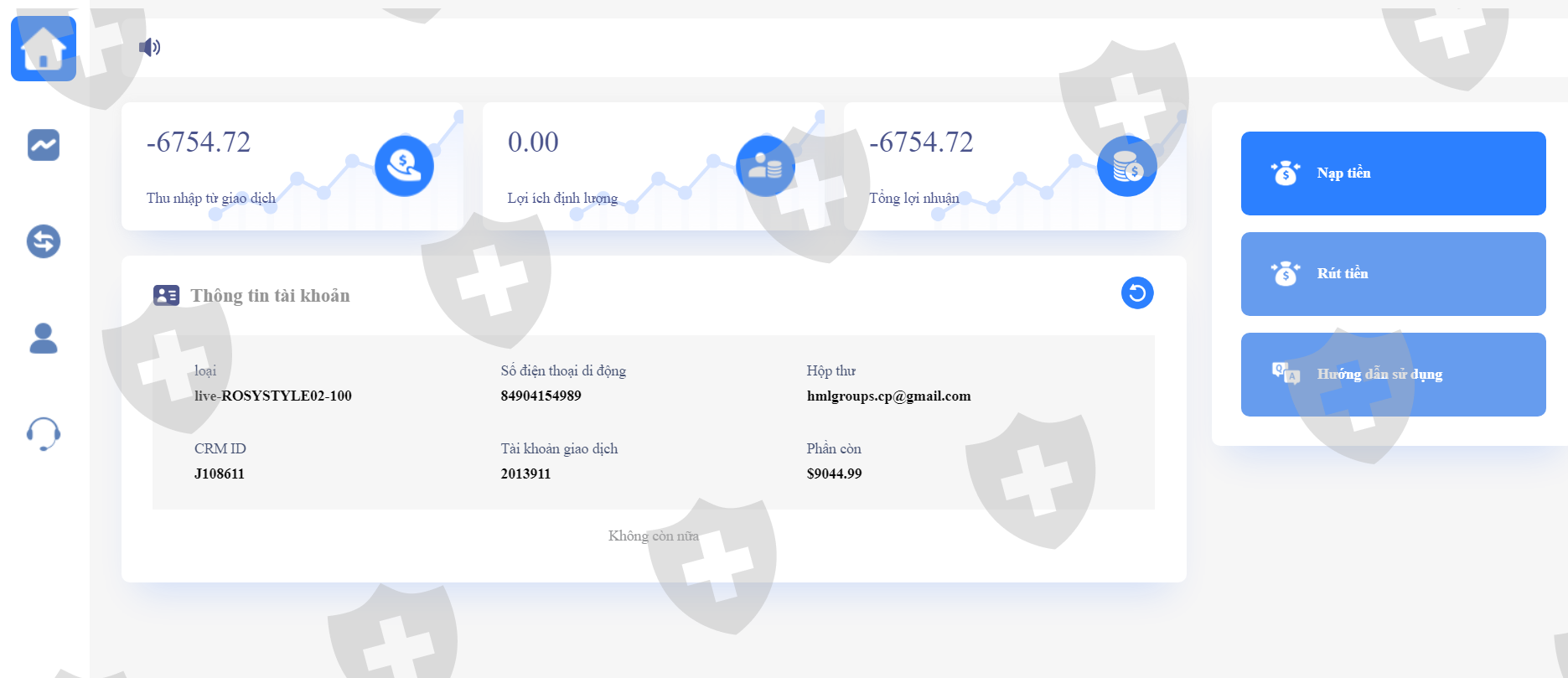Image resolution: width=1568 pixels, height=678 pixels.
Task: Select account type live-ROSYSTYLE02-100
Action: tap(273, 396)
